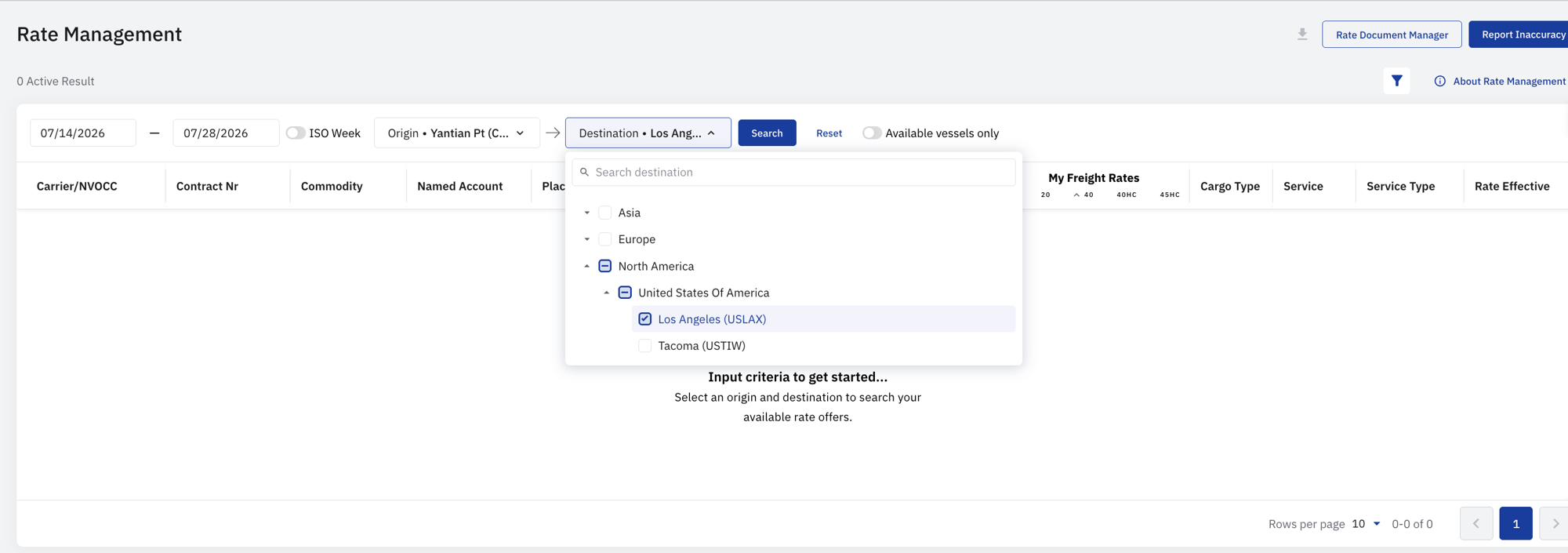This screenshot has width=1568, height=553.
Task: Open the Origin Yantian Pt dropdown
Action: 457,133
